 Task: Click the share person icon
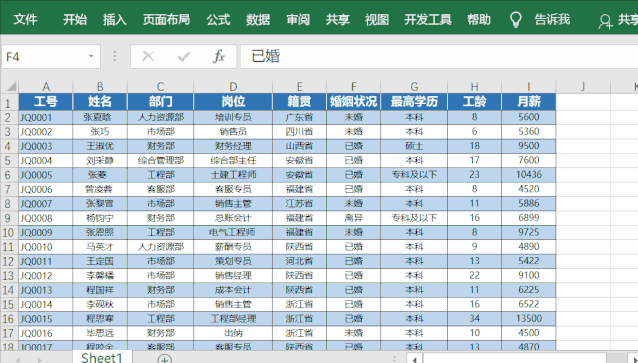point(605,22)
